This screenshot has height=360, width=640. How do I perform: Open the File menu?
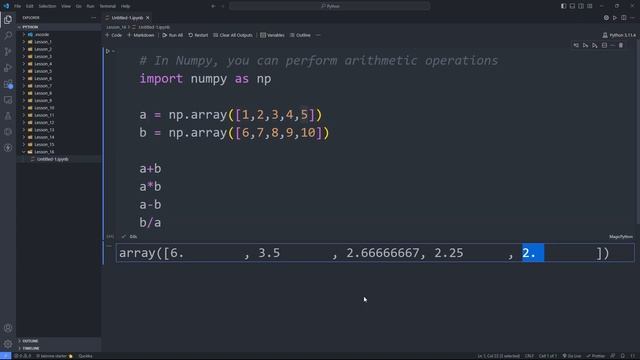pos(18,6)
